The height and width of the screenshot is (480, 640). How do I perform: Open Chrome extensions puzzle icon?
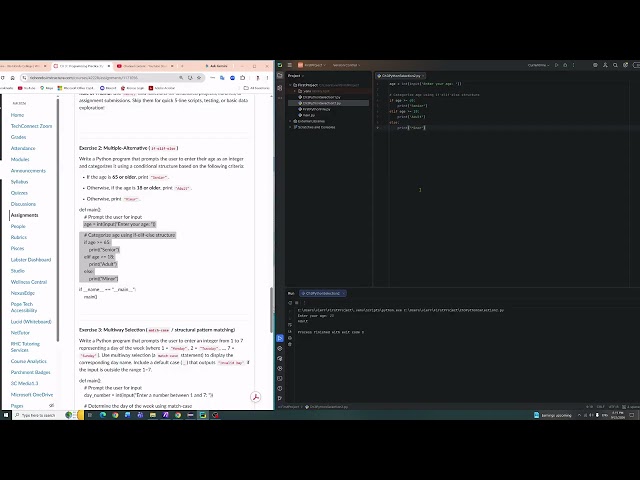(242, 78)
